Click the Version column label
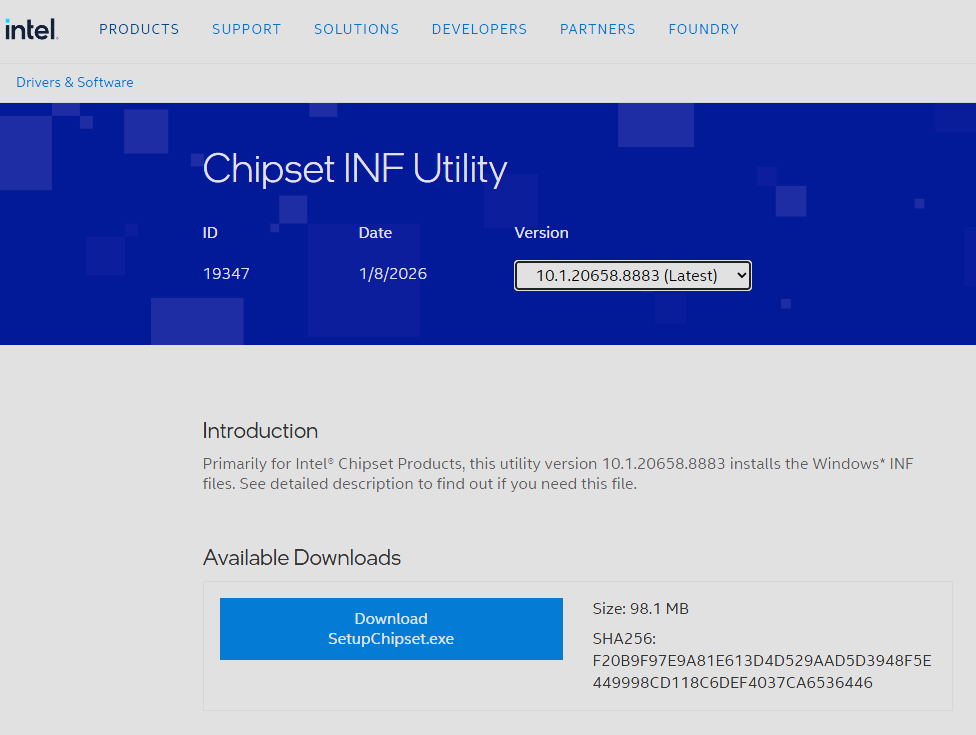The image size is (976, 735). tap(542, 233)
